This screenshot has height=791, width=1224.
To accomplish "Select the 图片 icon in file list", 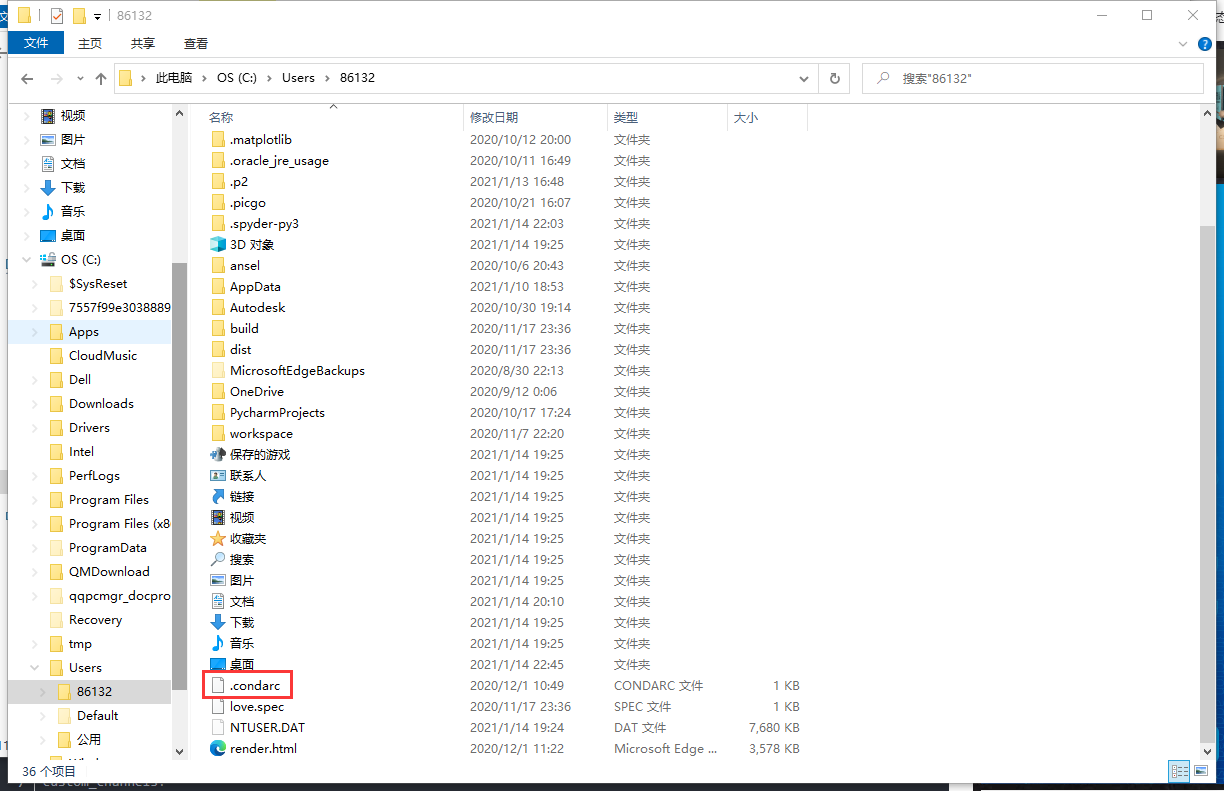I will (219, 581).
